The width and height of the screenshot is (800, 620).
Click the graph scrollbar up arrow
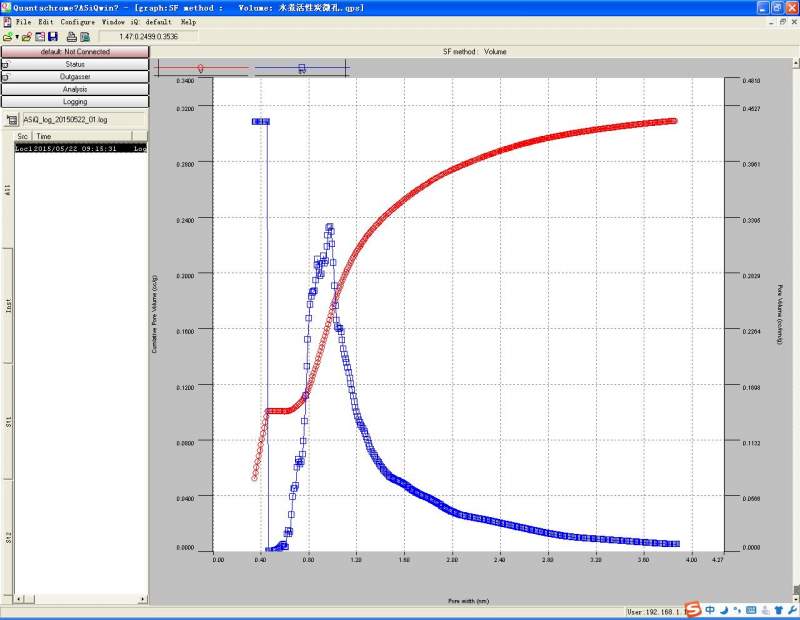tap(795, 63)
